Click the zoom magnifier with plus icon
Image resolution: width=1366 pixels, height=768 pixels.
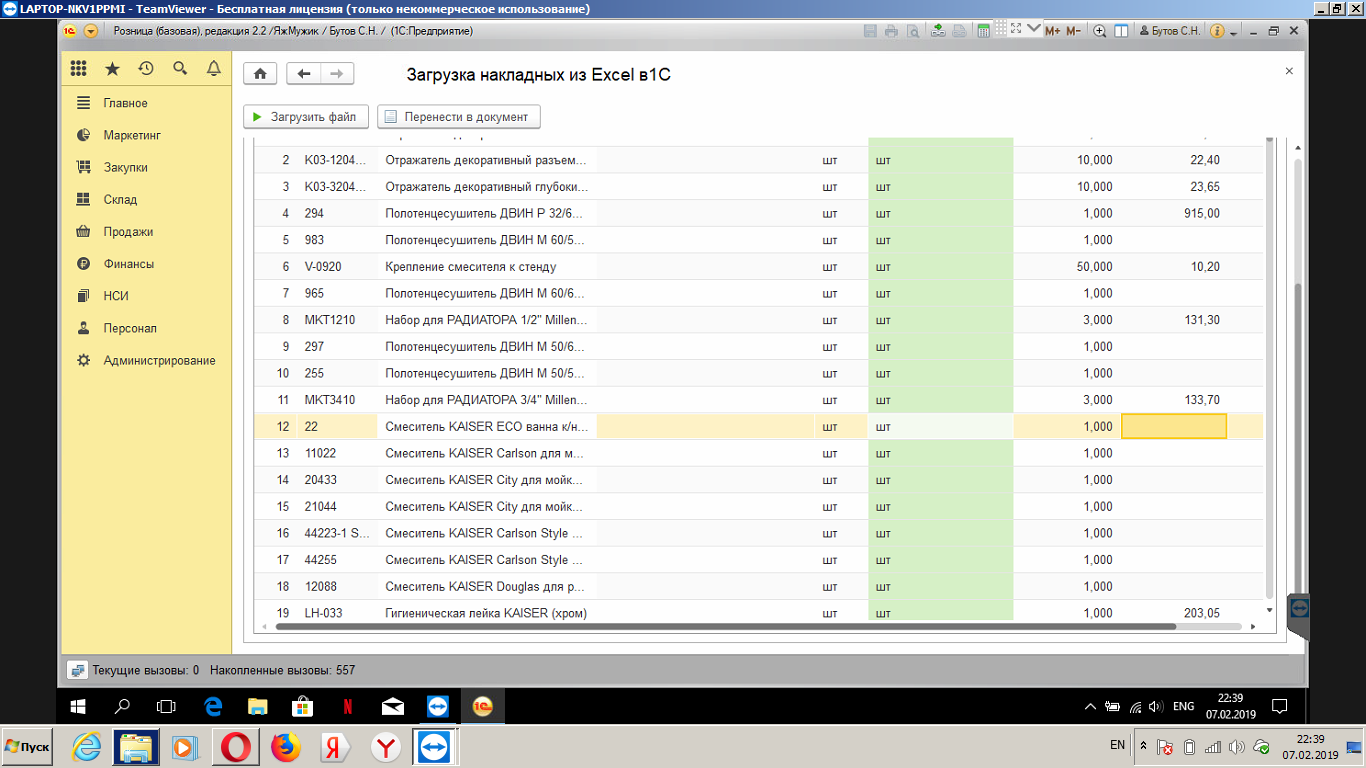click(x=1100, y=31)
